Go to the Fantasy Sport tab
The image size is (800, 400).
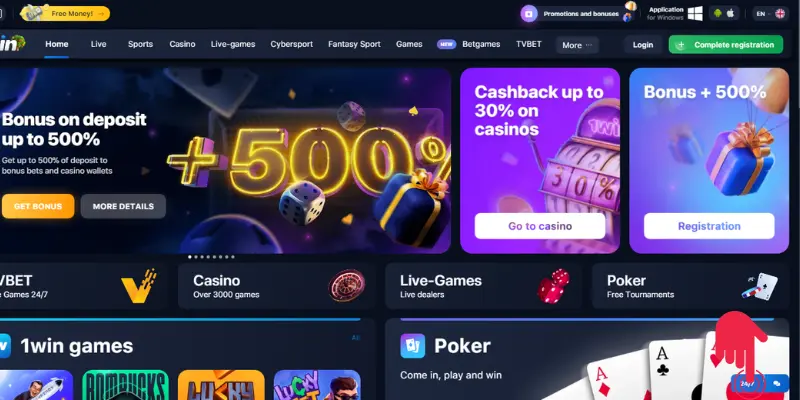[x=354, y=44]
